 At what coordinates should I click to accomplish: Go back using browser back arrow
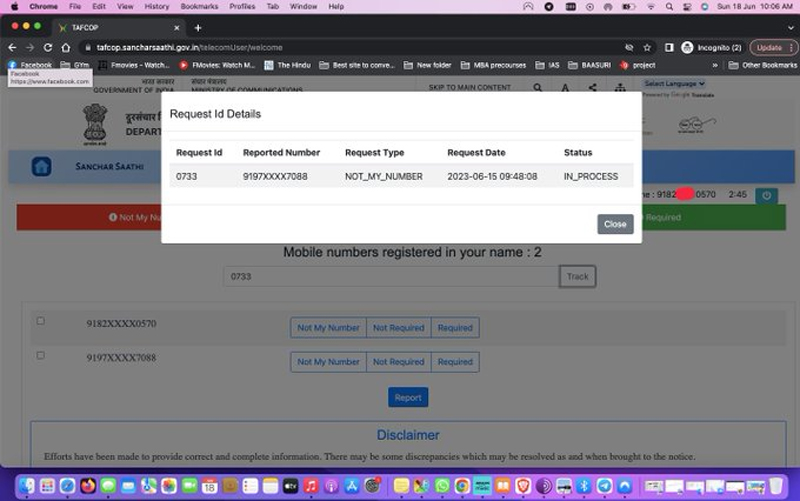click(12, 47)
